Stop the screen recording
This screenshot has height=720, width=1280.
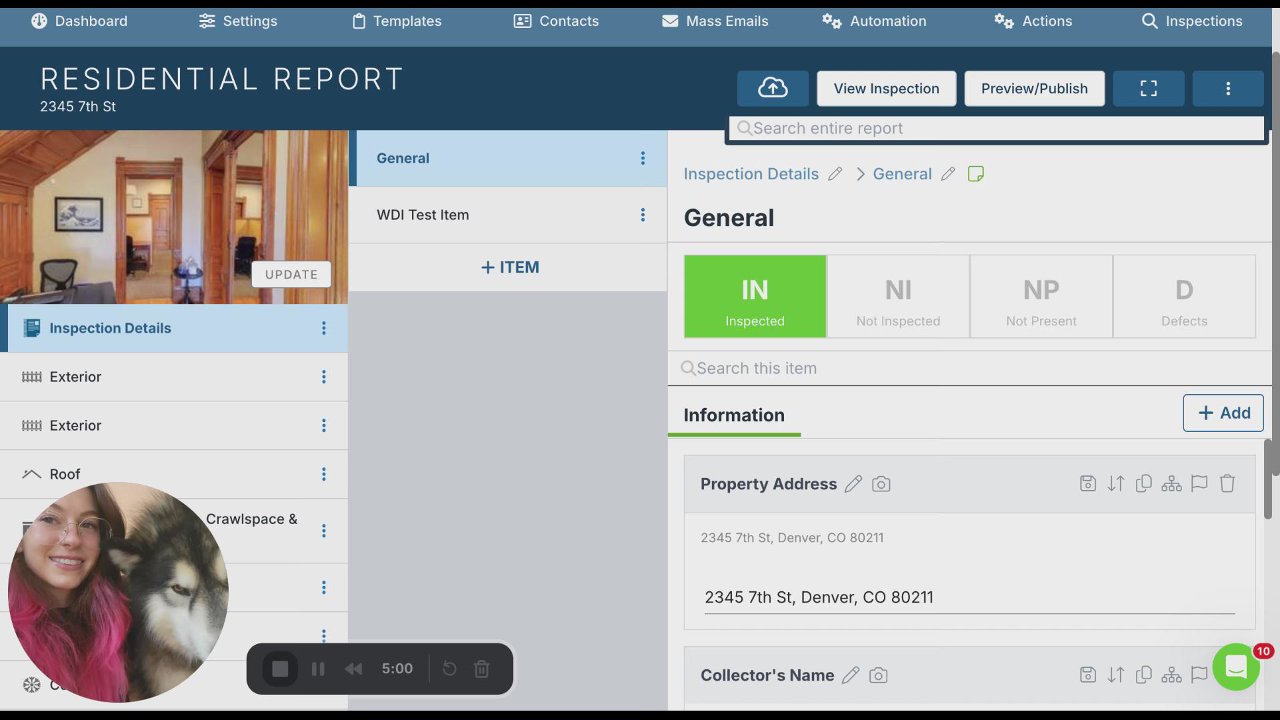[x=280, y=669]
